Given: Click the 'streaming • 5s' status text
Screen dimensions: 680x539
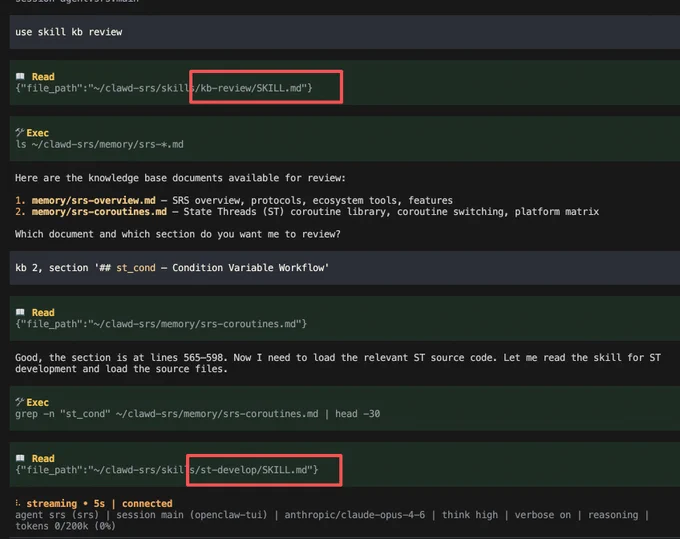Looking at the screenshot, I should click(x=65, y=503).
